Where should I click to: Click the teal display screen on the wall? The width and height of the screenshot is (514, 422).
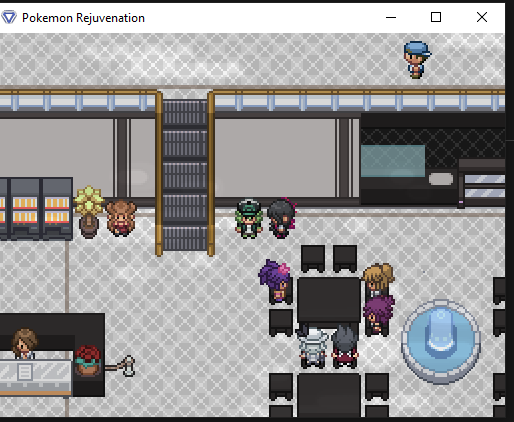(x=393, y=161)
